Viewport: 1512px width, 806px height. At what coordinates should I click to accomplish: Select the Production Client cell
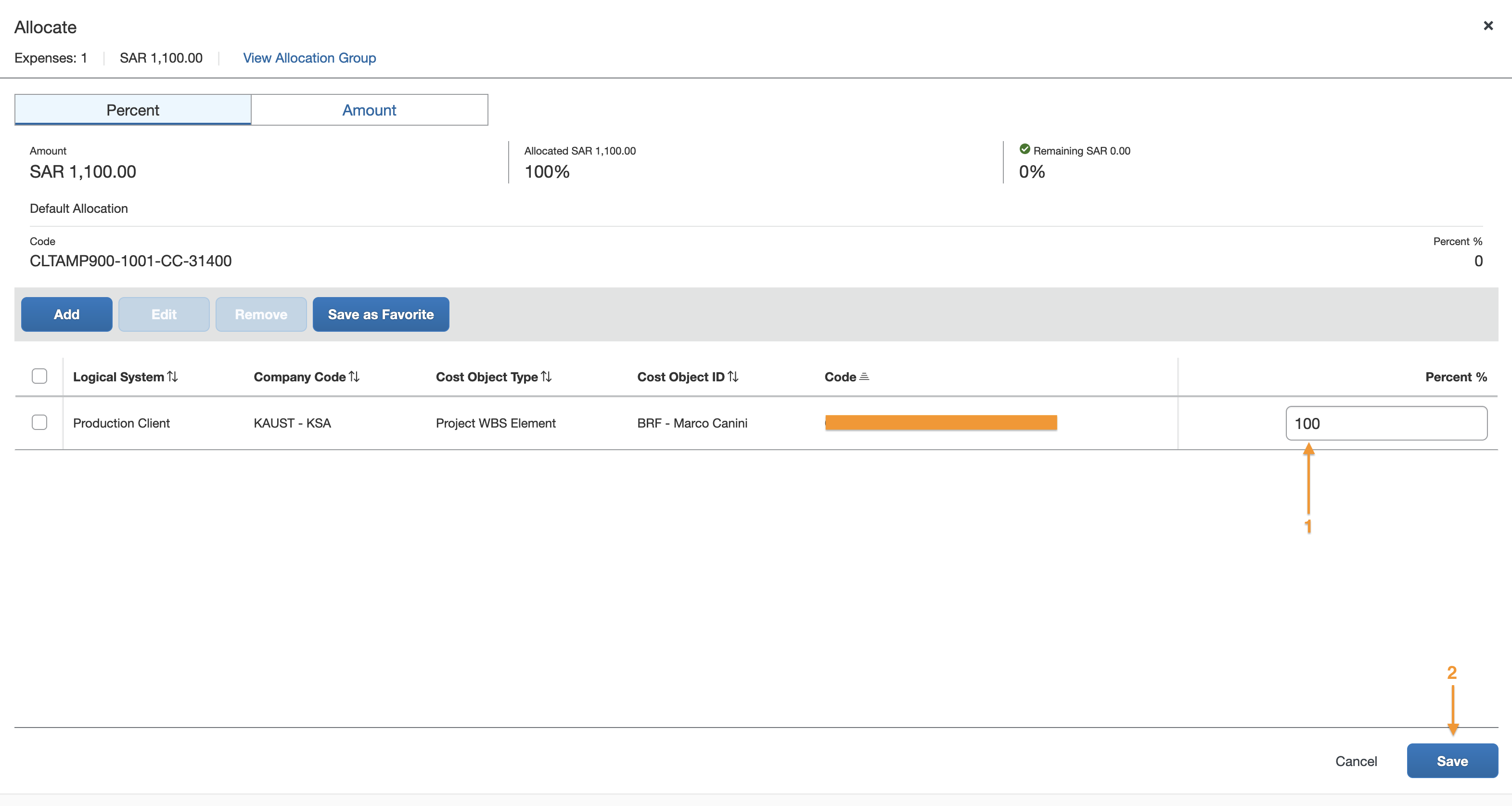[x=121, y=423]
